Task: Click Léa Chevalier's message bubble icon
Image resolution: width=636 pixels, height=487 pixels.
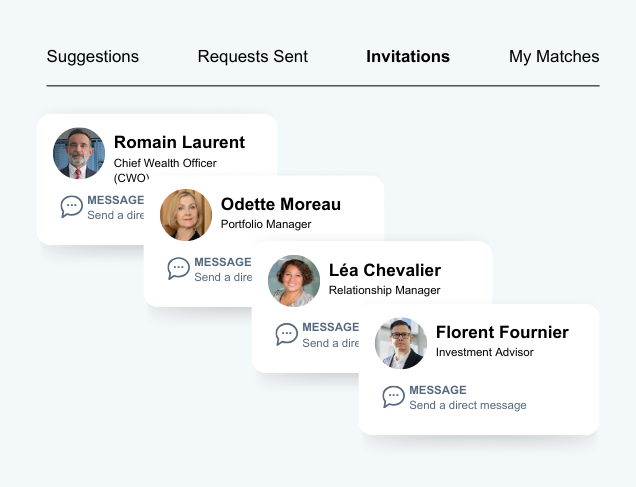Action: tap(287, 334)
